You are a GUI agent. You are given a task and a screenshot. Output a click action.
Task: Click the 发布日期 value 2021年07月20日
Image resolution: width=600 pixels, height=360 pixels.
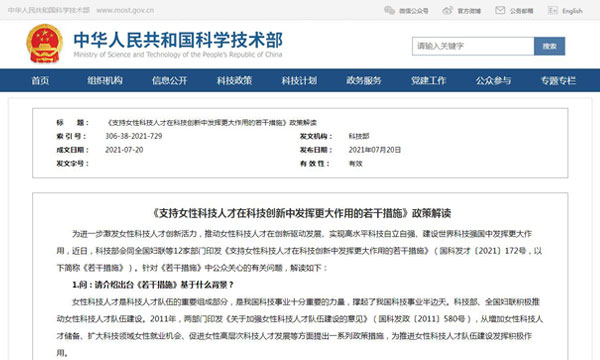point(375,150)
